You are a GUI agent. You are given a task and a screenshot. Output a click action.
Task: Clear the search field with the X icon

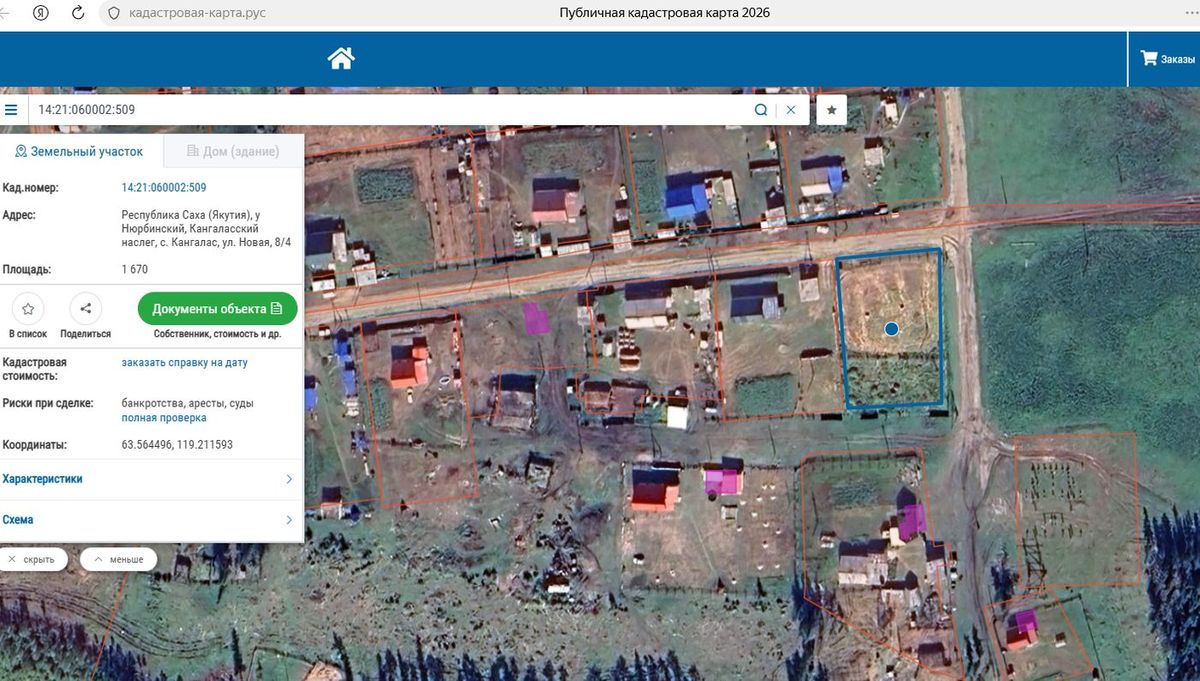point(791,110)
